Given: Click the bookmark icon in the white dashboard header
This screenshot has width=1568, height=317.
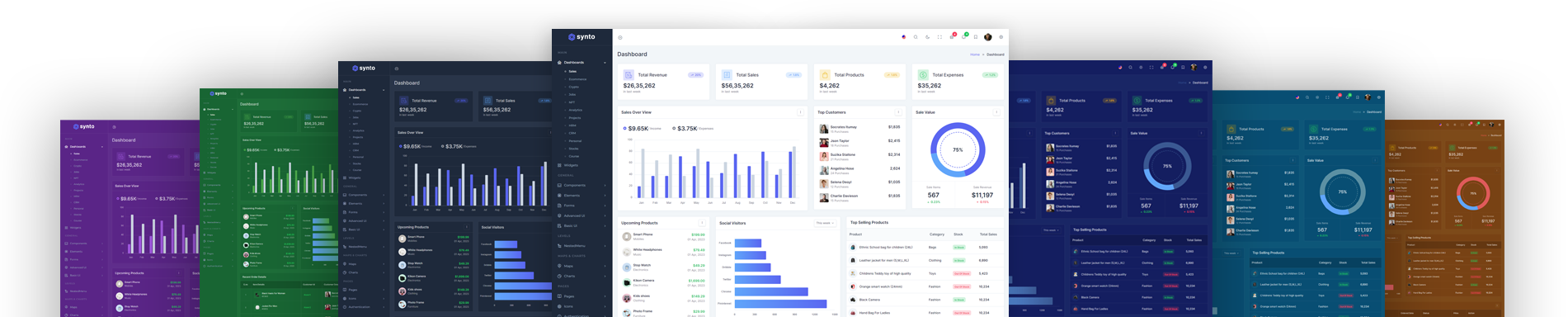Looking at the screenshot, I should click(x=976, y=37).
